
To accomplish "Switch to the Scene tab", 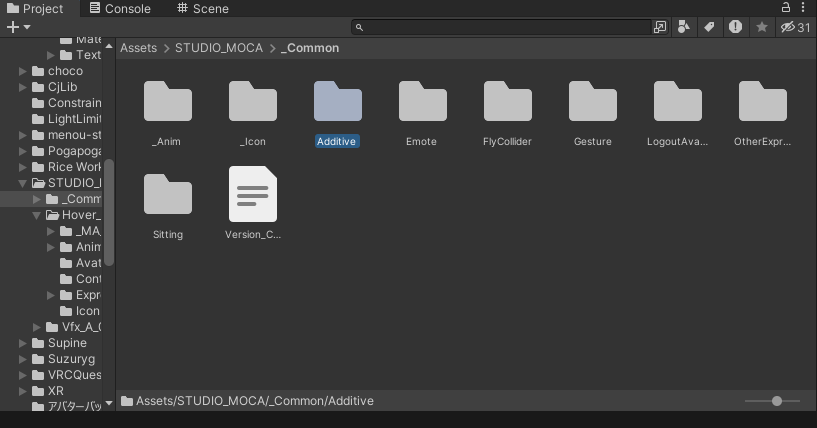I will pyautogui.click(x=203, y=8).
